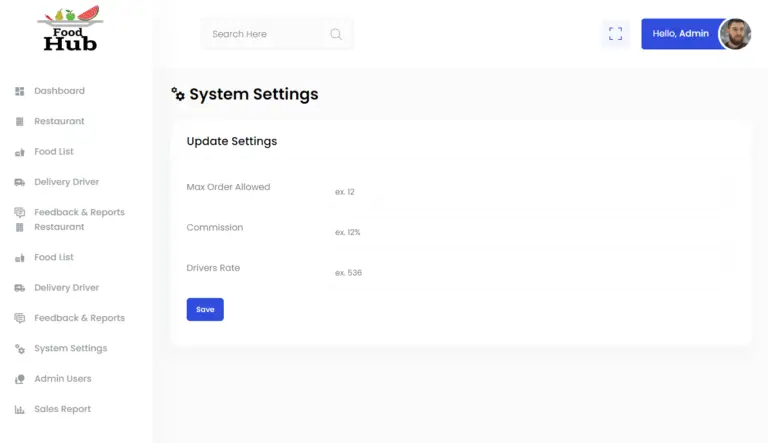Click the Save button

[x=205, y=309]
